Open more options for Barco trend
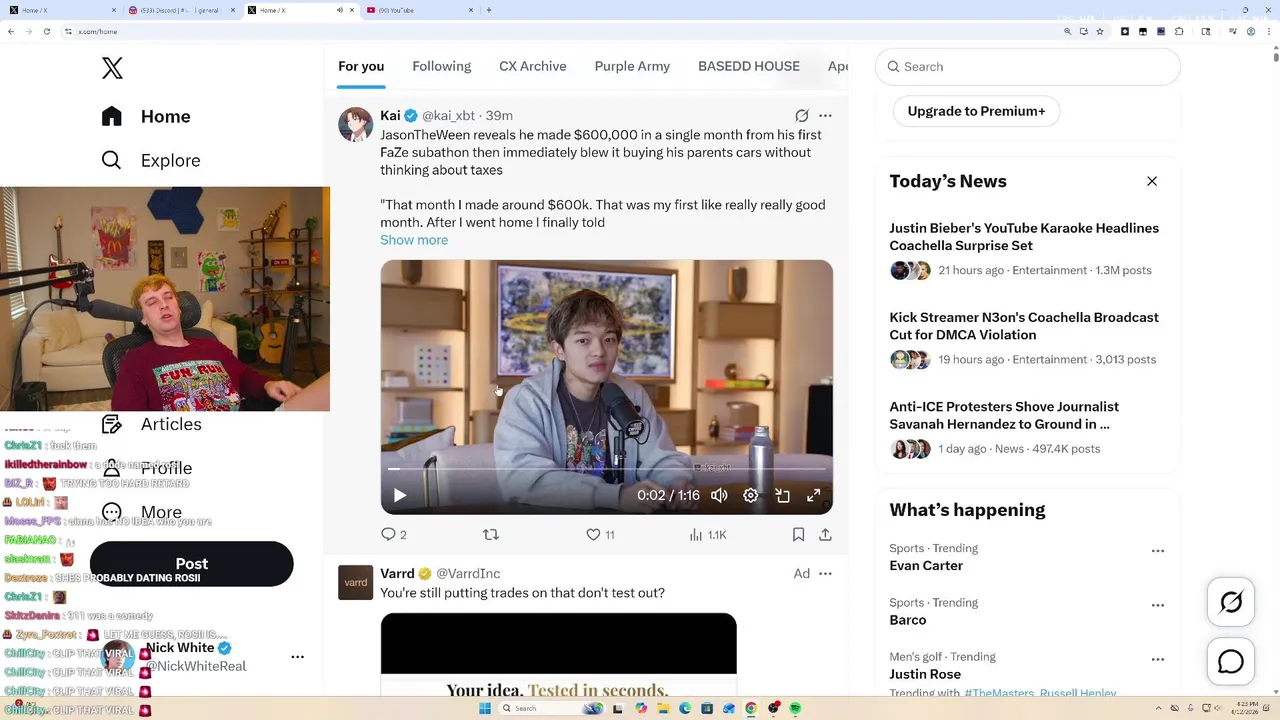Image resolution: width=1280 pixels, height=720 pixels. (x=1158, y=605)
